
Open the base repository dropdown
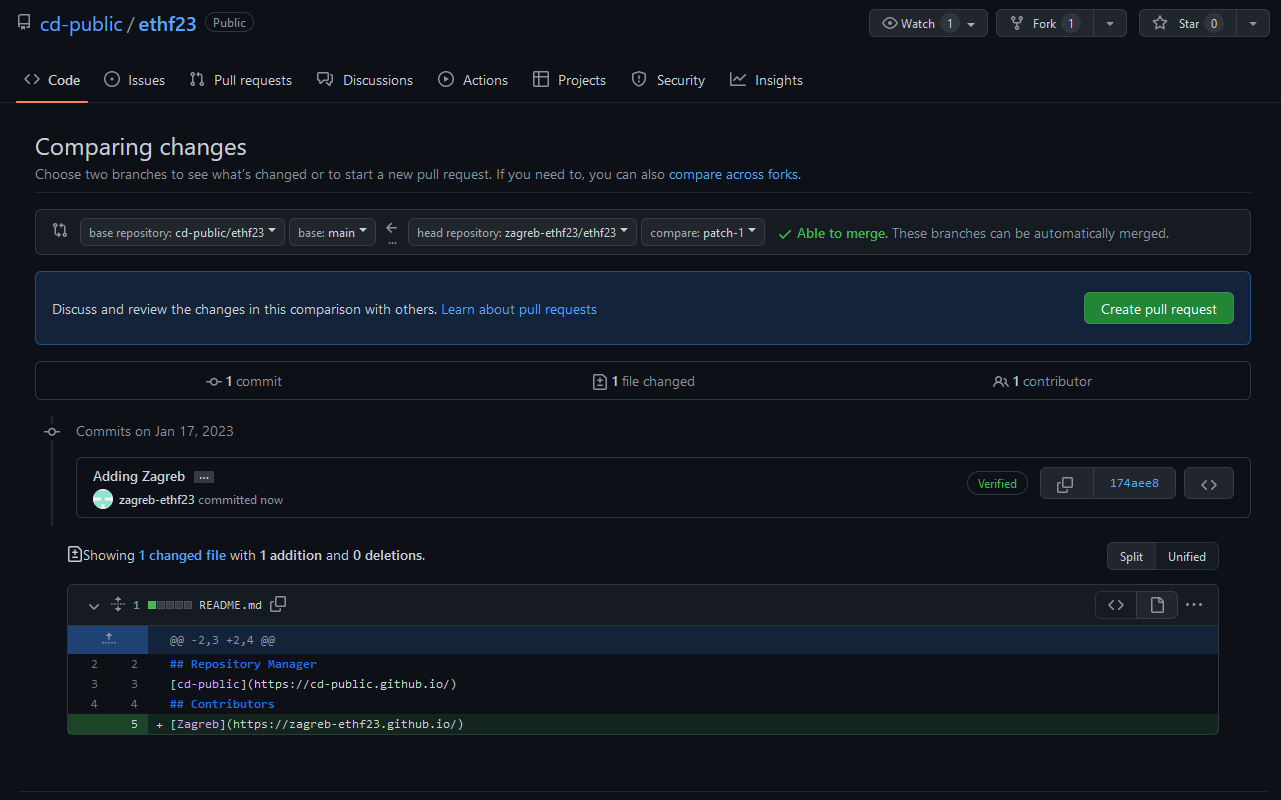coord(182,232)
